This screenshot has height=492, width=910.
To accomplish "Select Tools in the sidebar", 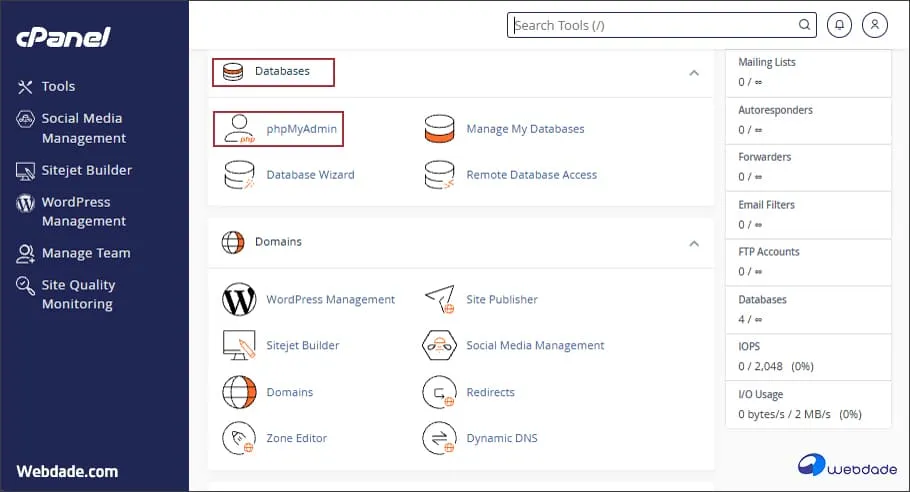I will click(x=58, y=87).
